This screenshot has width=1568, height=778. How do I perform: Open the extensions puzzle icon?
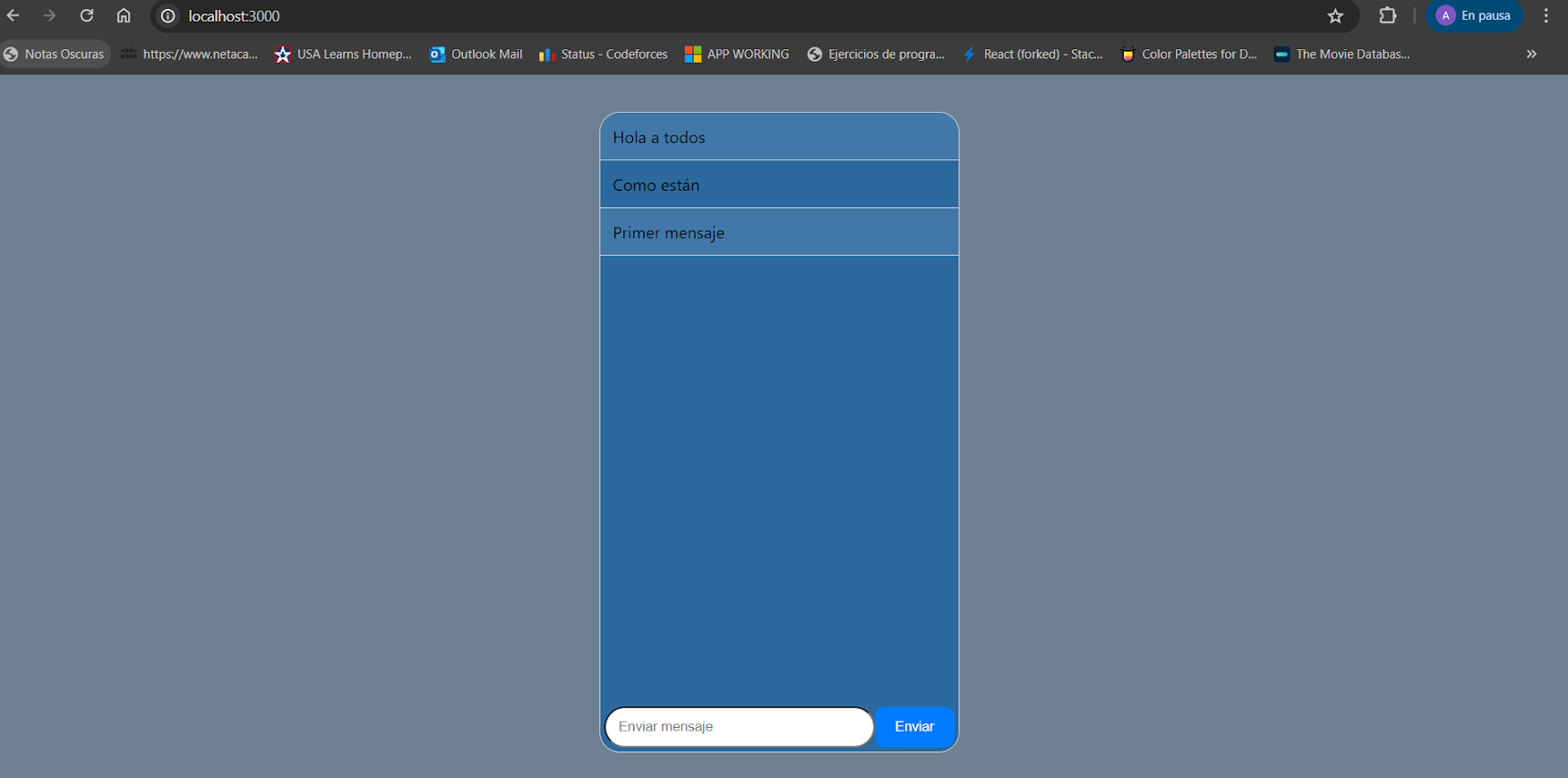tap(1387, 16)
